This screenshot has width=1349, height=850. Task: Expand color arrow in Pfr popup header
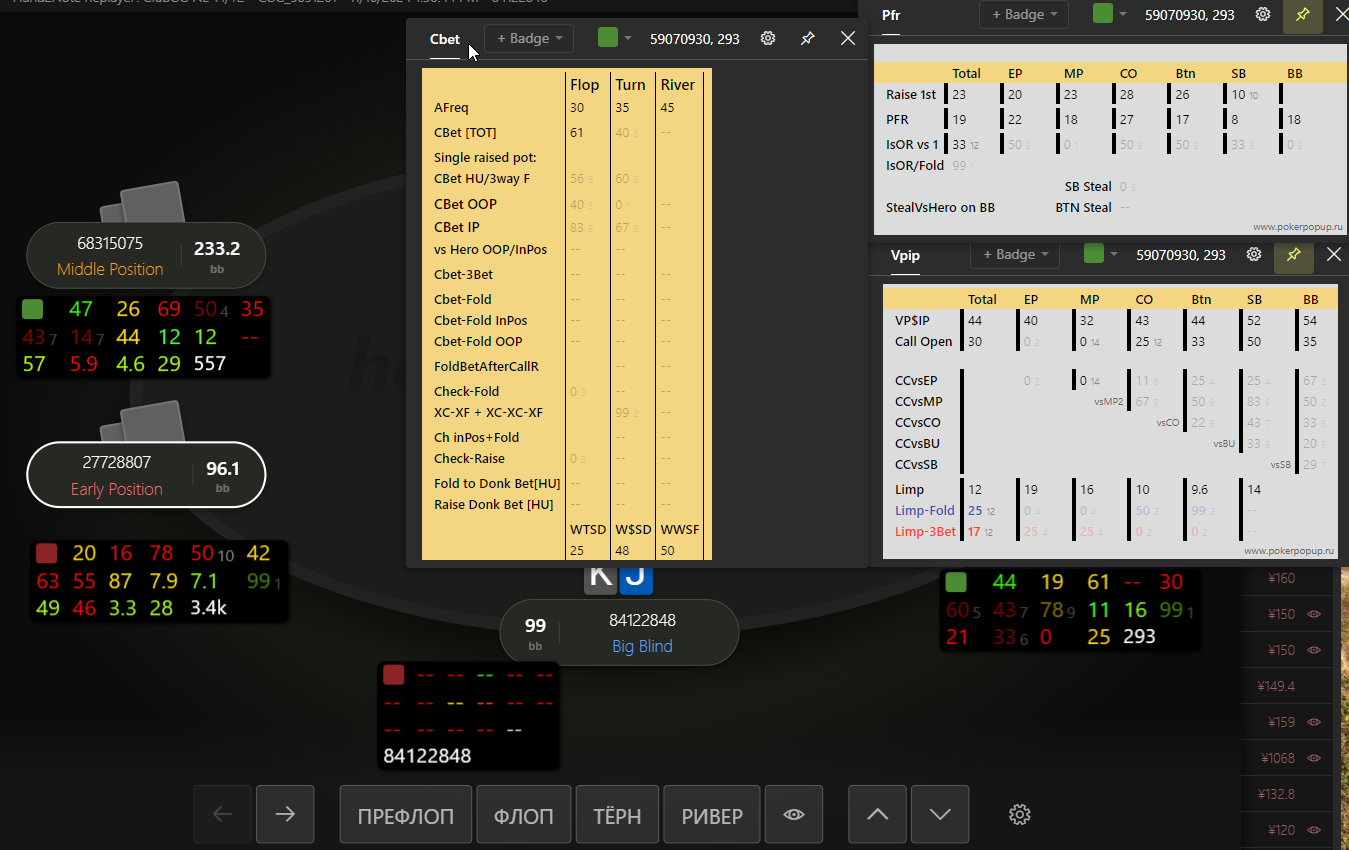click(x=1123, y=15)
